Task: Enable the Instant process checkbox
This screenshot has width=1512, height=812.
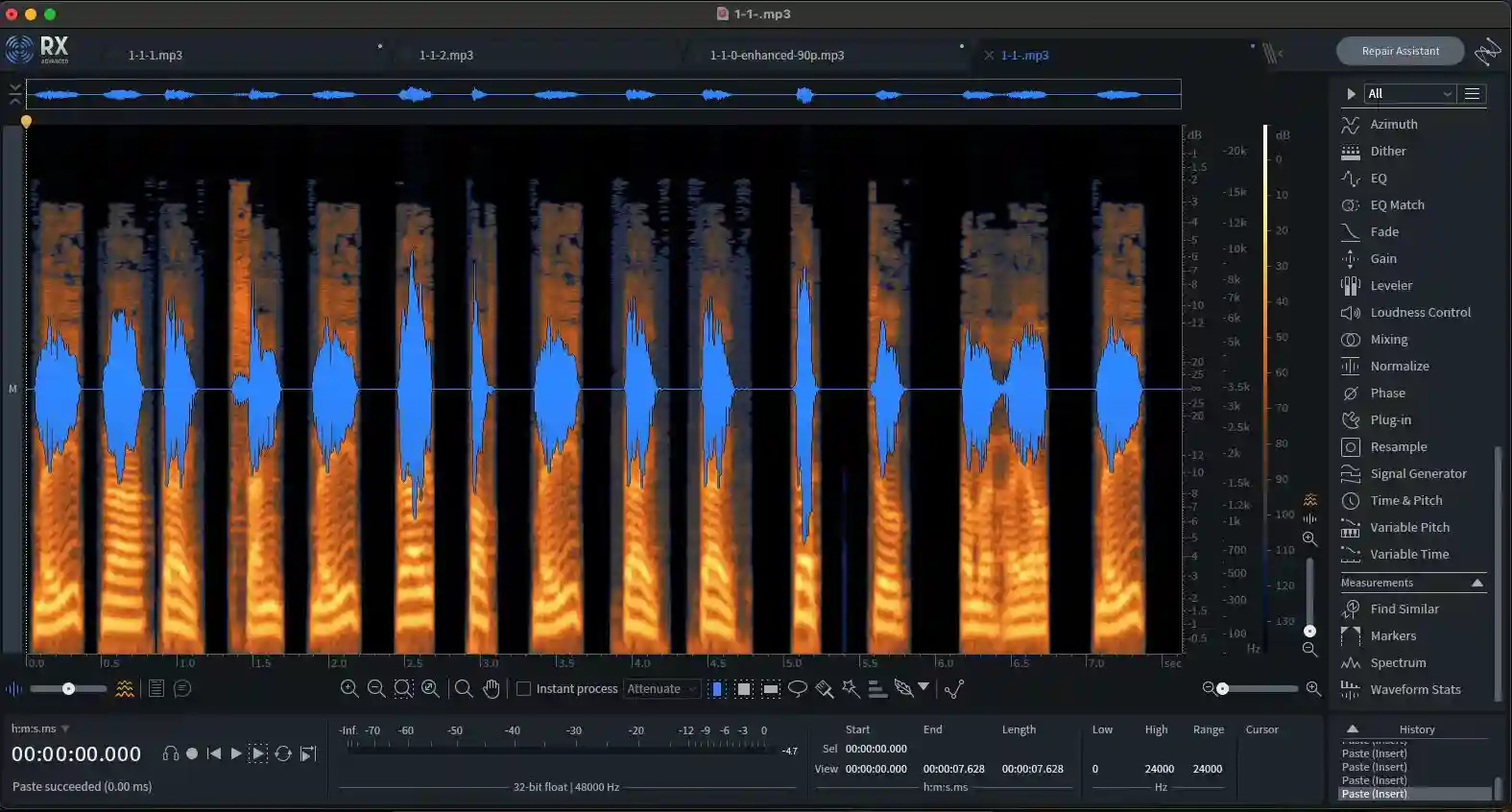Action: click(x=524, y=688)
